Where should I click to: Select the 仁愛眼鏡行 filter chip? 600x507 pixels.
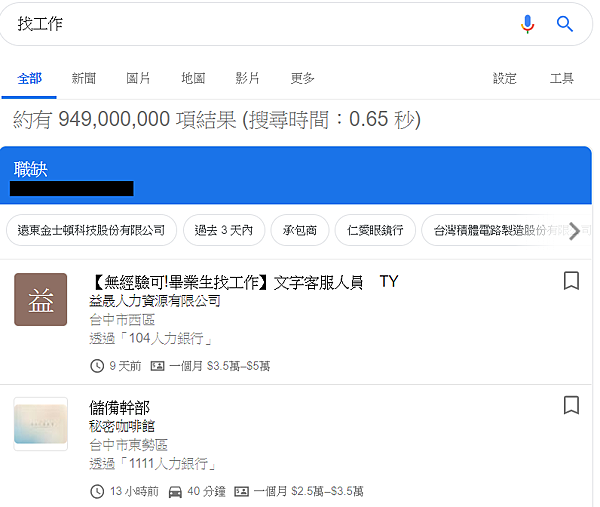point(375,230)
